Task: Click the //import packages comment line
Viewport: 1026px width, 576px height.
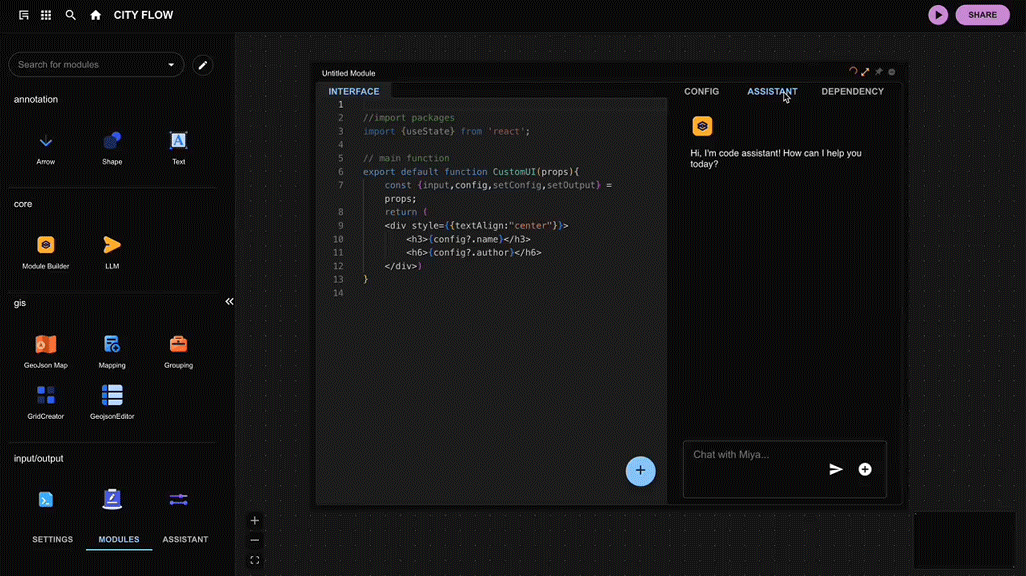Action: click(408, 118)
